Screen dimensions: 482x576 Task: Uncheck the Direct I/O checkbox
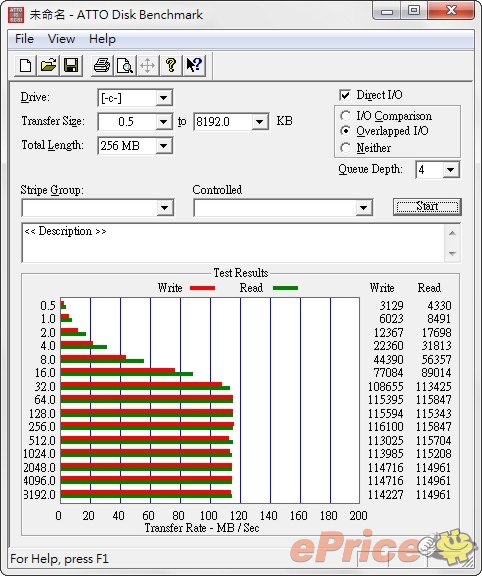(345, 95)
